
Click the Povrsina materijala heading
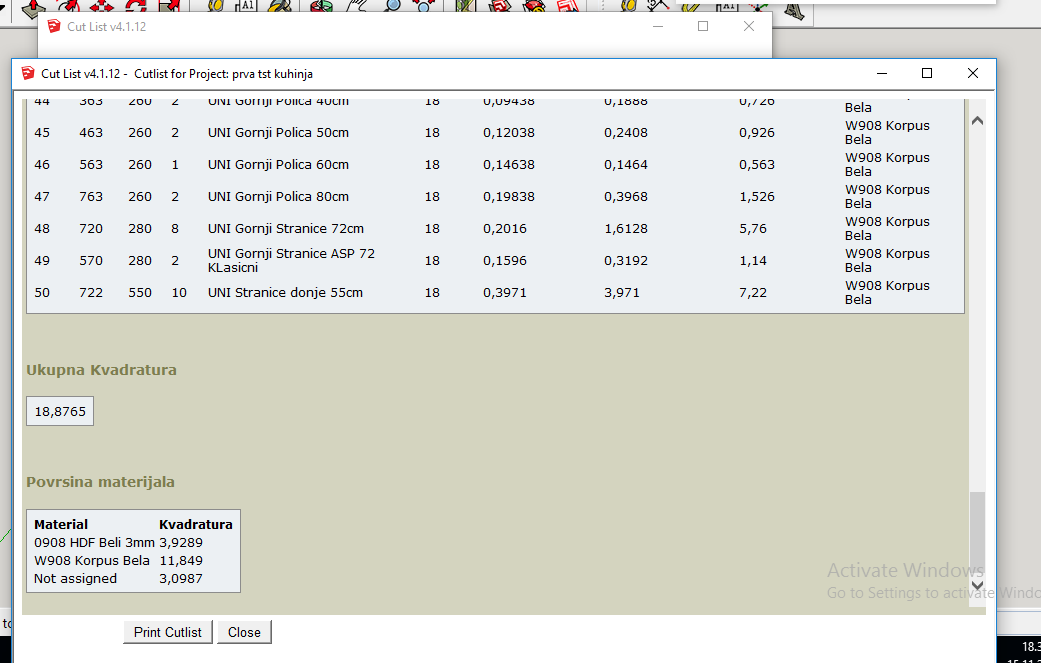click(x=100, y=482)
